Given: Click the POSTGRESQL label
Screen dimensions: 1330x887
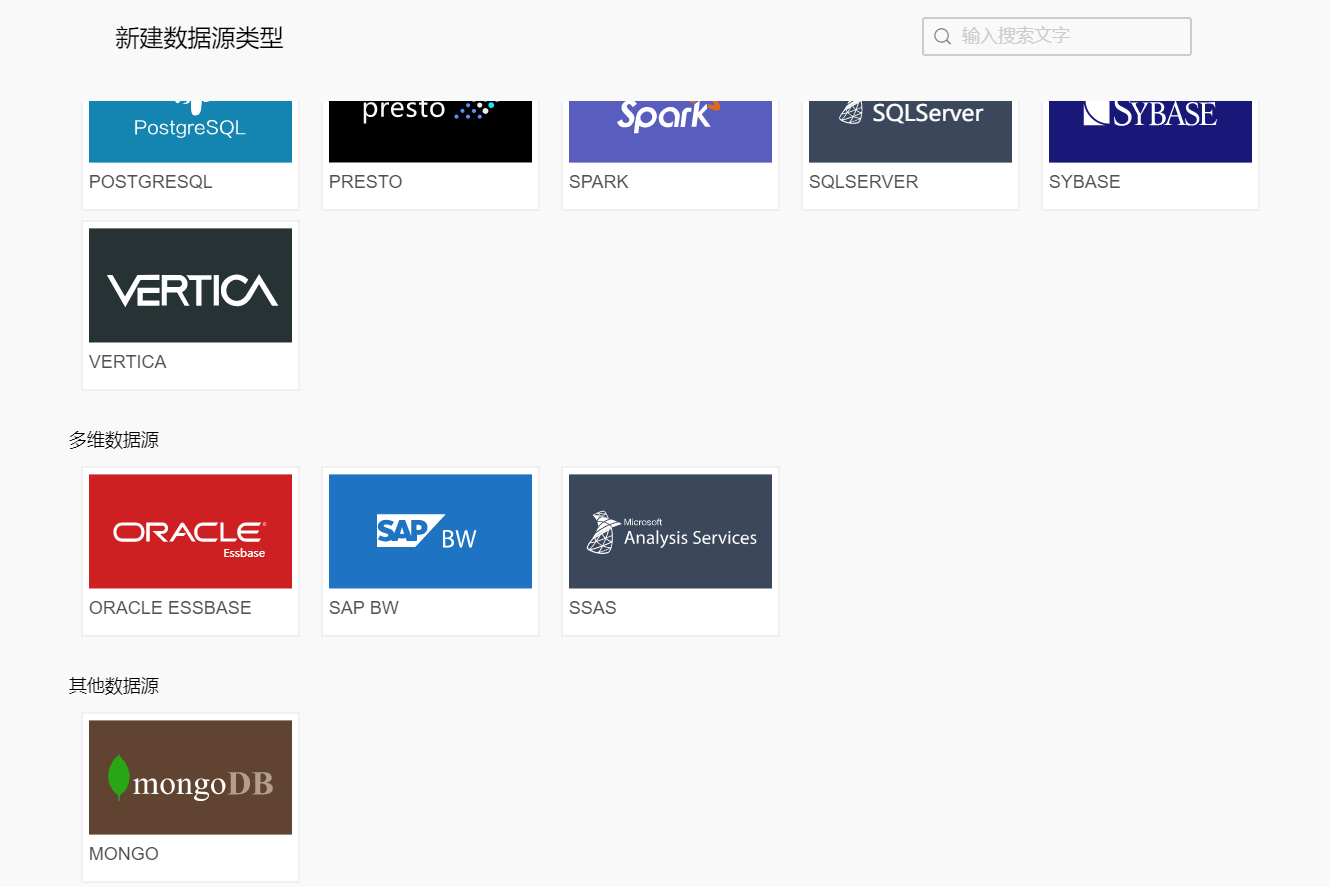Looking at the screenshot, I should pyautogui.click(x=151, y=182).
